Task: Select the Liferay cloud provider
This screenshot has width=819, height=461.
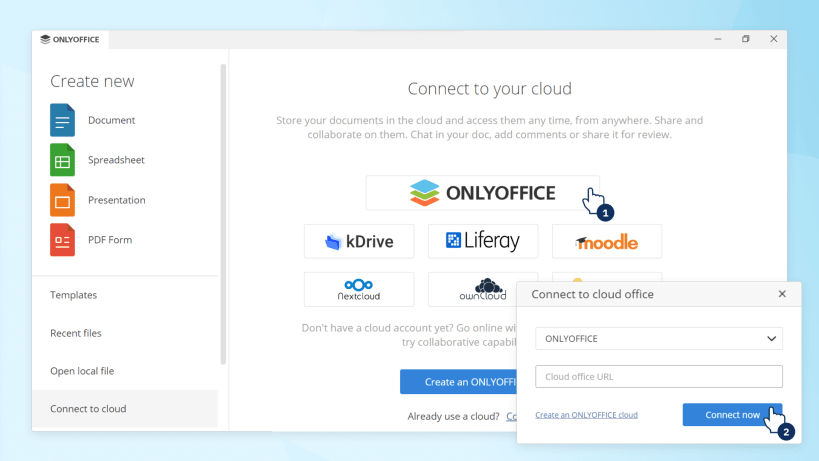Action: [483, 241]
